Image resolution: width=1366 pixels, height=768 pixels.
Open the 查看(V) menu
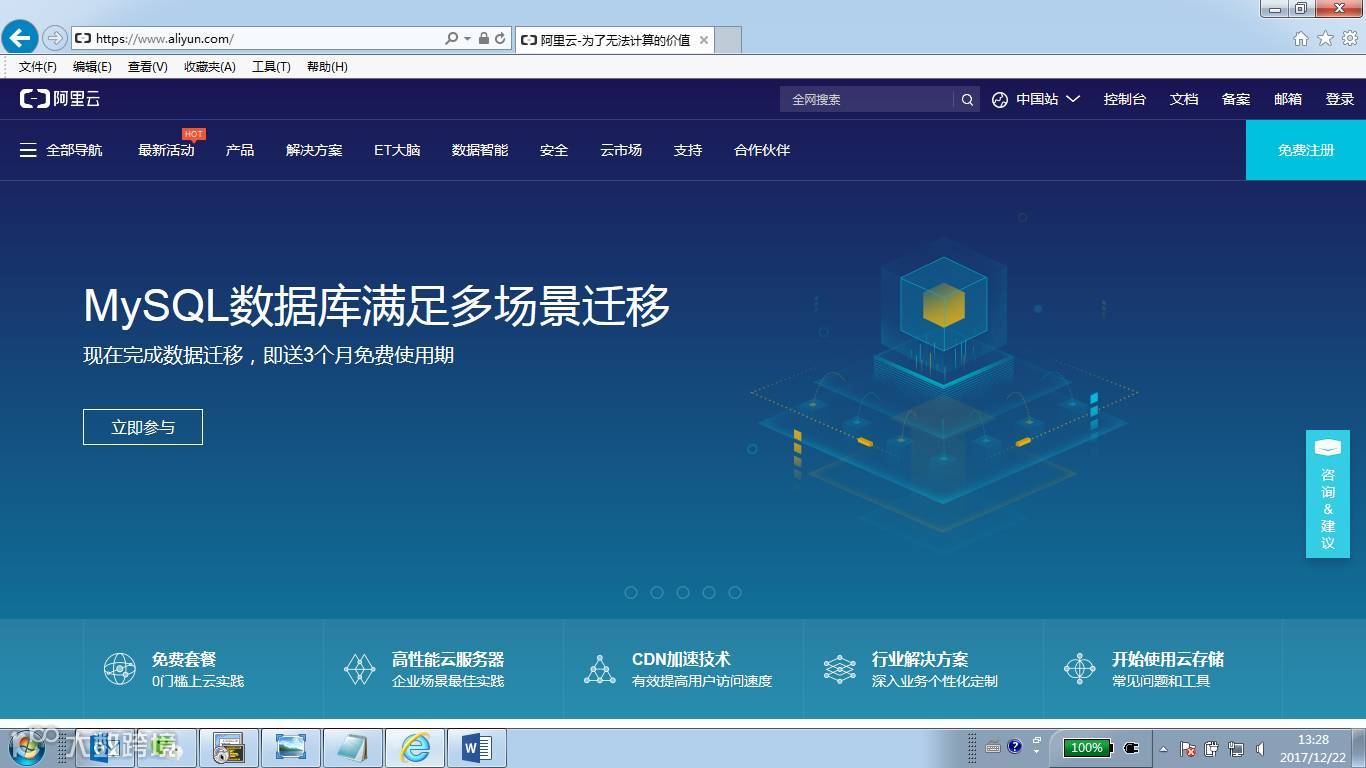[148, 67]
